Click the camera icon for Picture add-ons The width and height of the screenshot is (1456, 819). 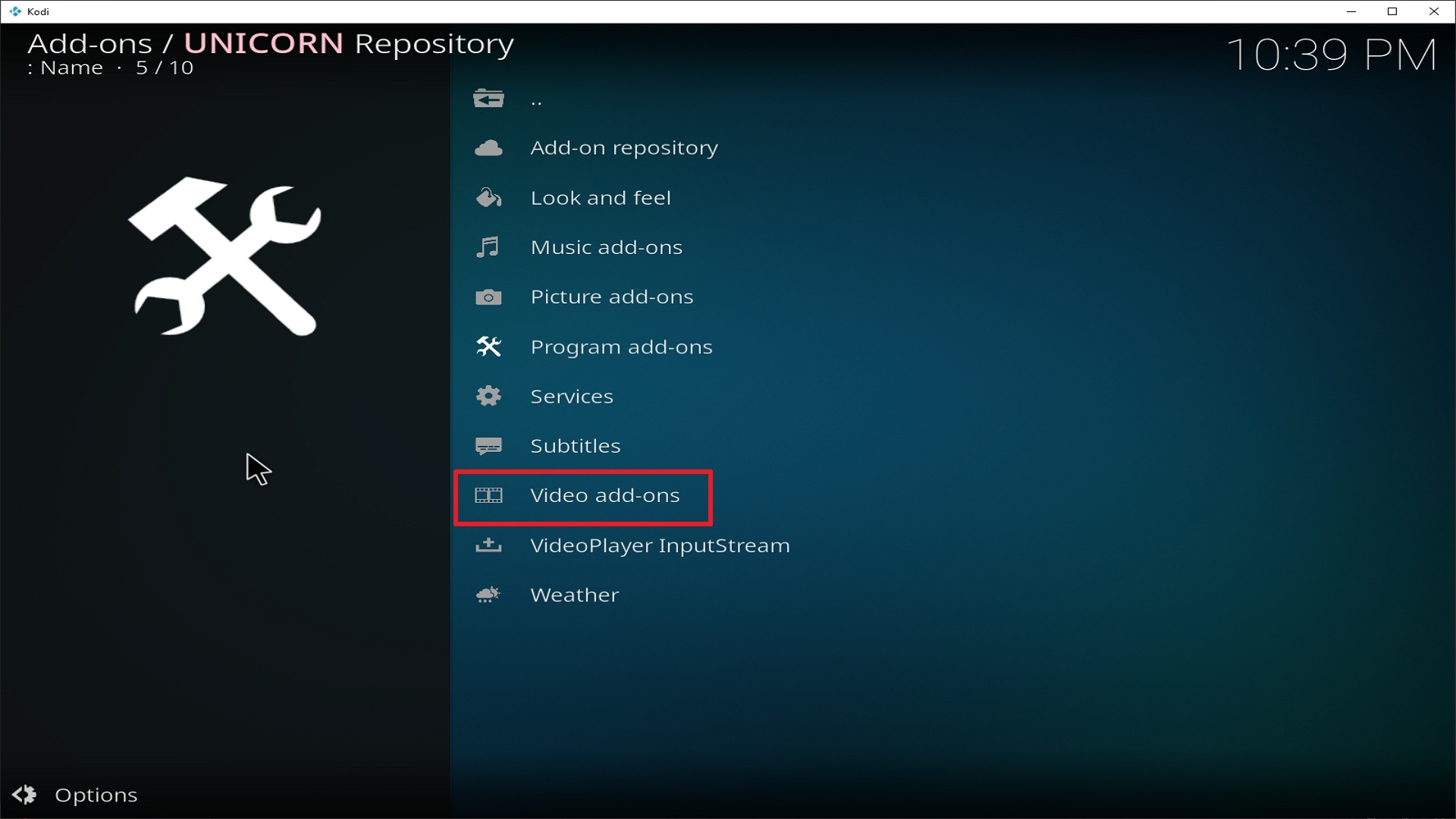point(488,297)
